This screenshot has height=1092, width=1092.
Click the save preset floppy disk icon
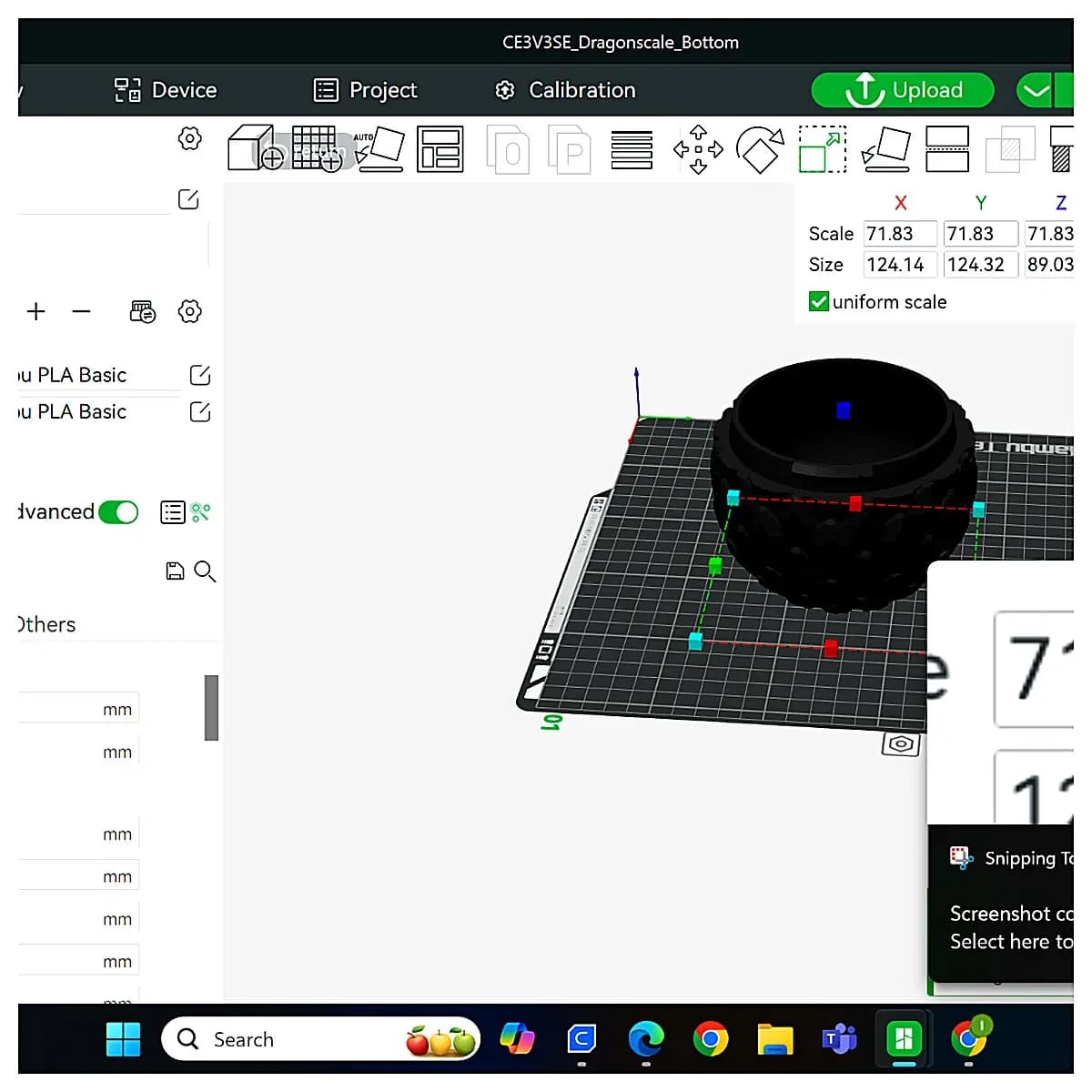click(x=175, y=571)
